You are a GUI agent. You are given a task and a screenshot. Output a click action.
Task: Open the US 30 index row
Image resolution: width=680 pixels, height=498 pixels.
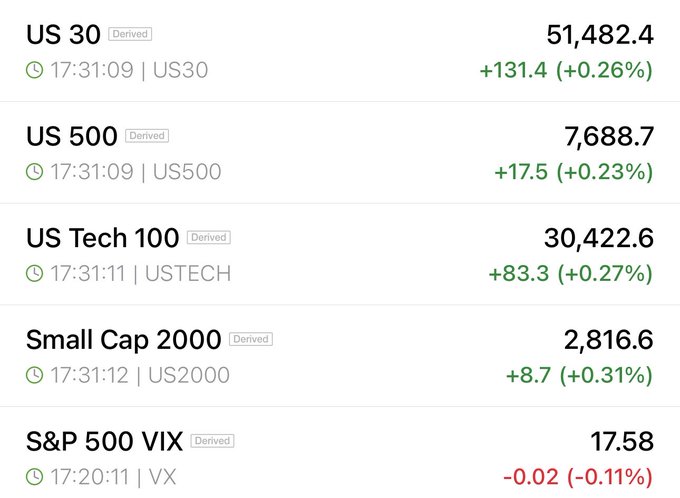(x=340, y=51)
